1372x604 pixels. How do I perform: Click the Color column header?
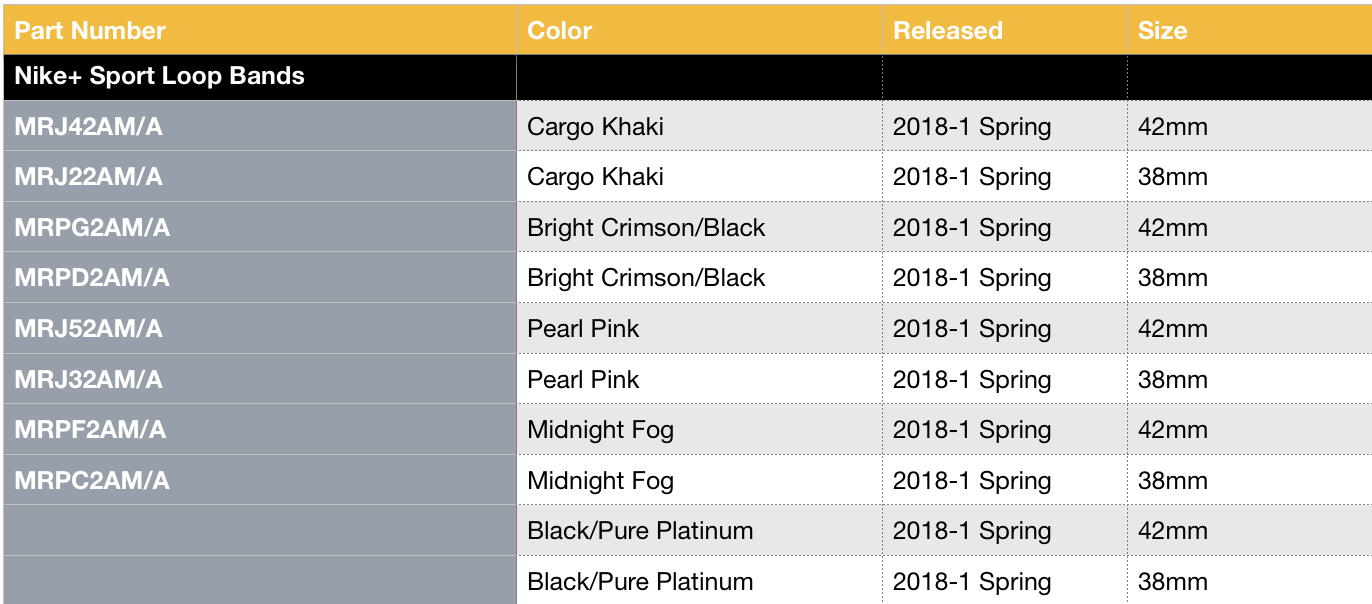(560, 31)
